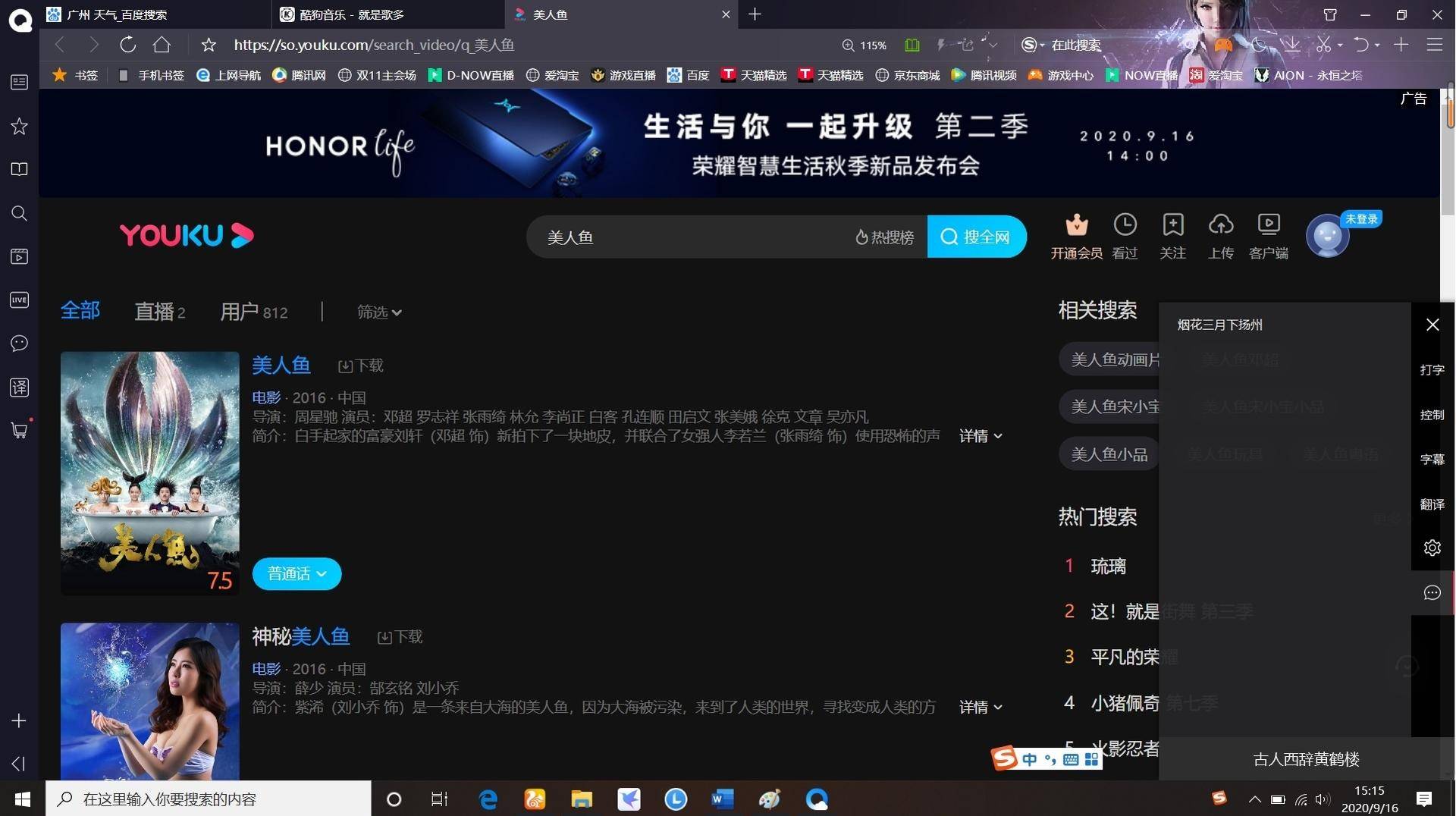Click the browser back arrow
This screenshot has height=816, width=1456.
click(x=60, y=45)
